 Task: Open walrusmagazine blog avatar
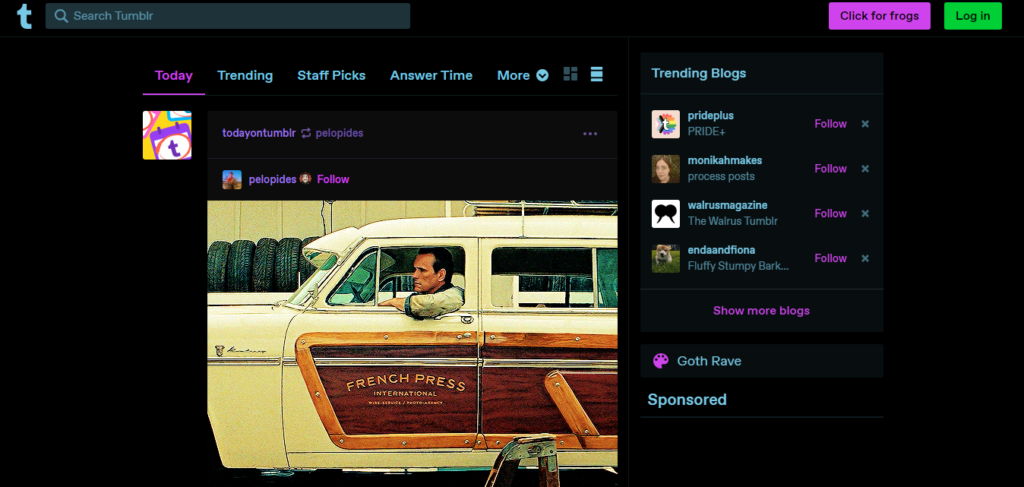pyautogui.click(x=665, y=213)
